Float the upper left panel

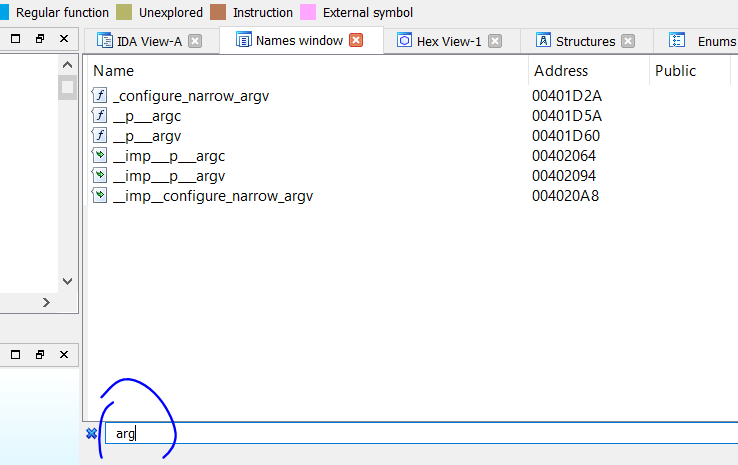[40, 39]
